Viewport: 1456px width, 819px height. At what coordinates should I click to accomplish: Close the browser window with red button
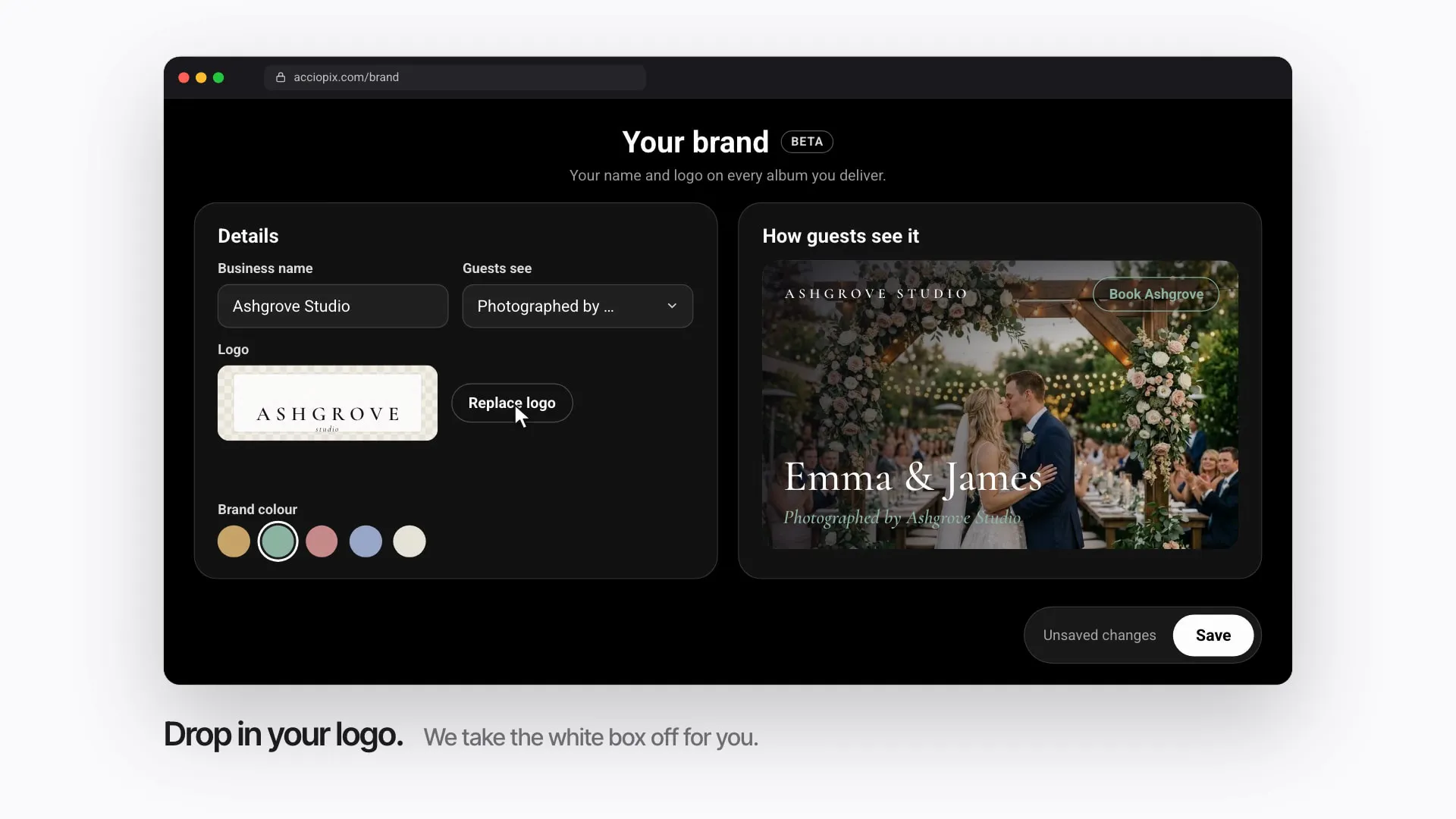coord(184,77)
